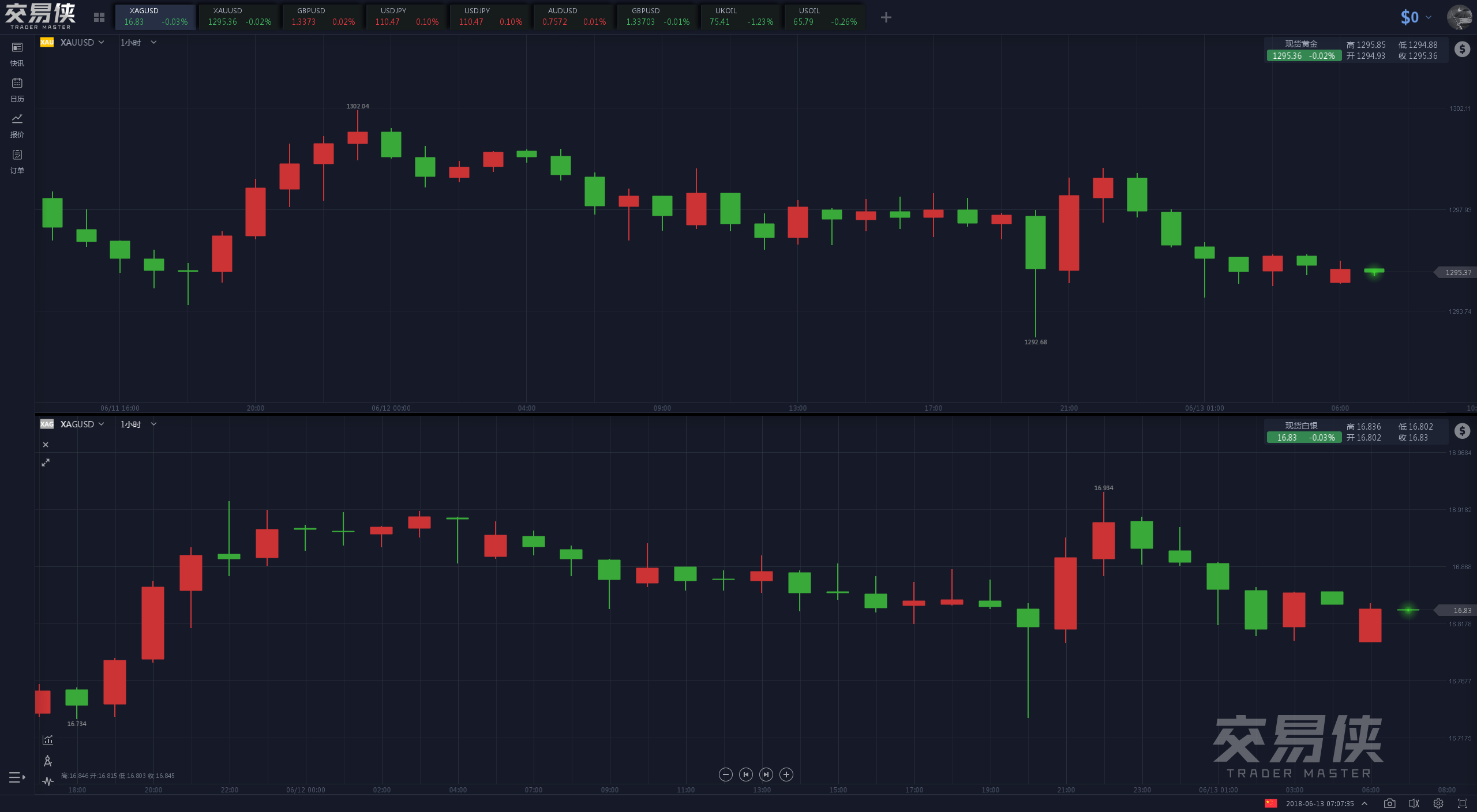Click the dollar trade icon on gold chart
This screenshot has width=1477, height=812.
pos(1462,49)
